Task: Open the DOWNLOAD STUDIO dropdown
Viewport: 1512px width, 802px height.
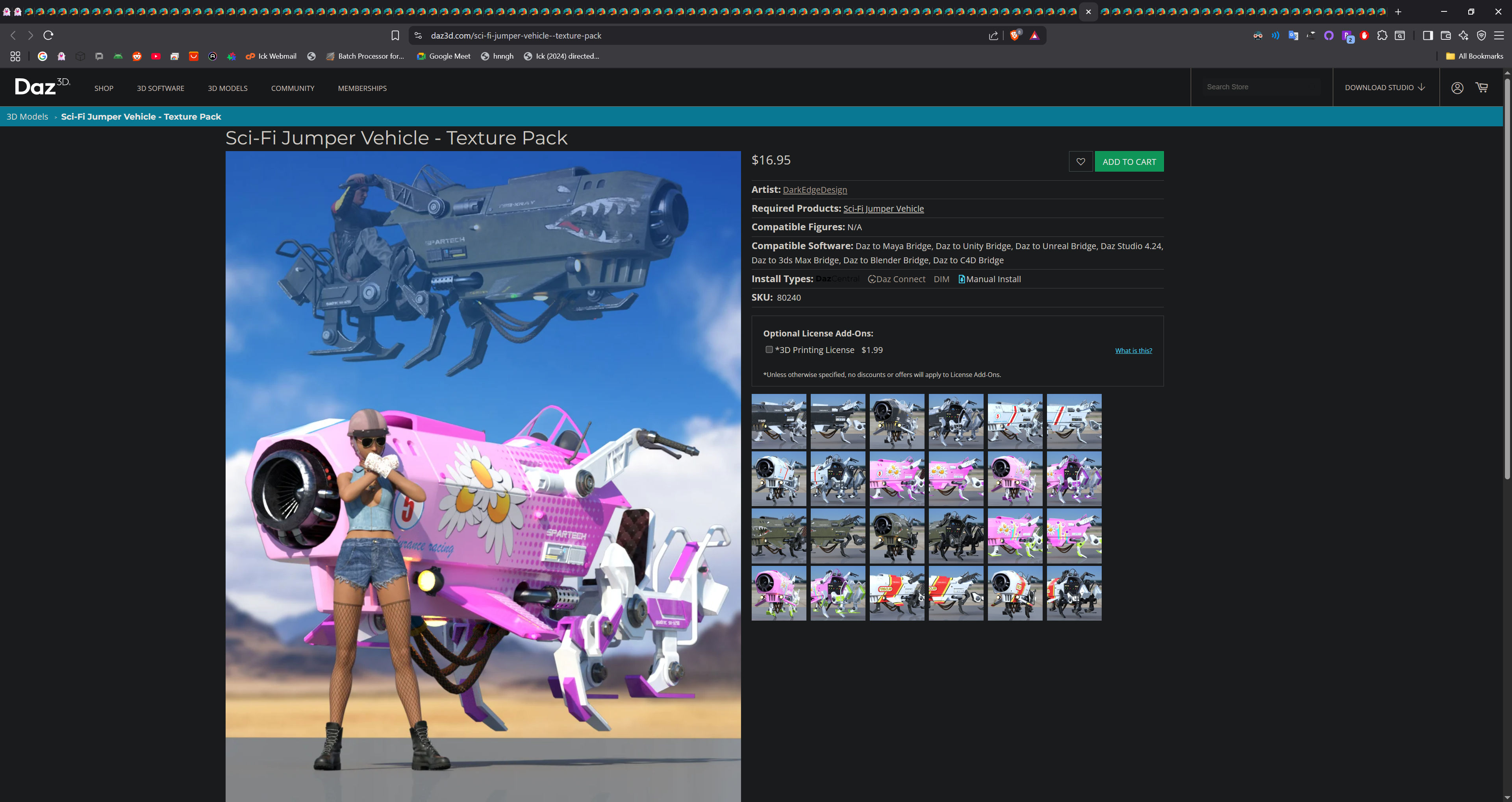Action: pyautogui.click(x=1385, y=87)
